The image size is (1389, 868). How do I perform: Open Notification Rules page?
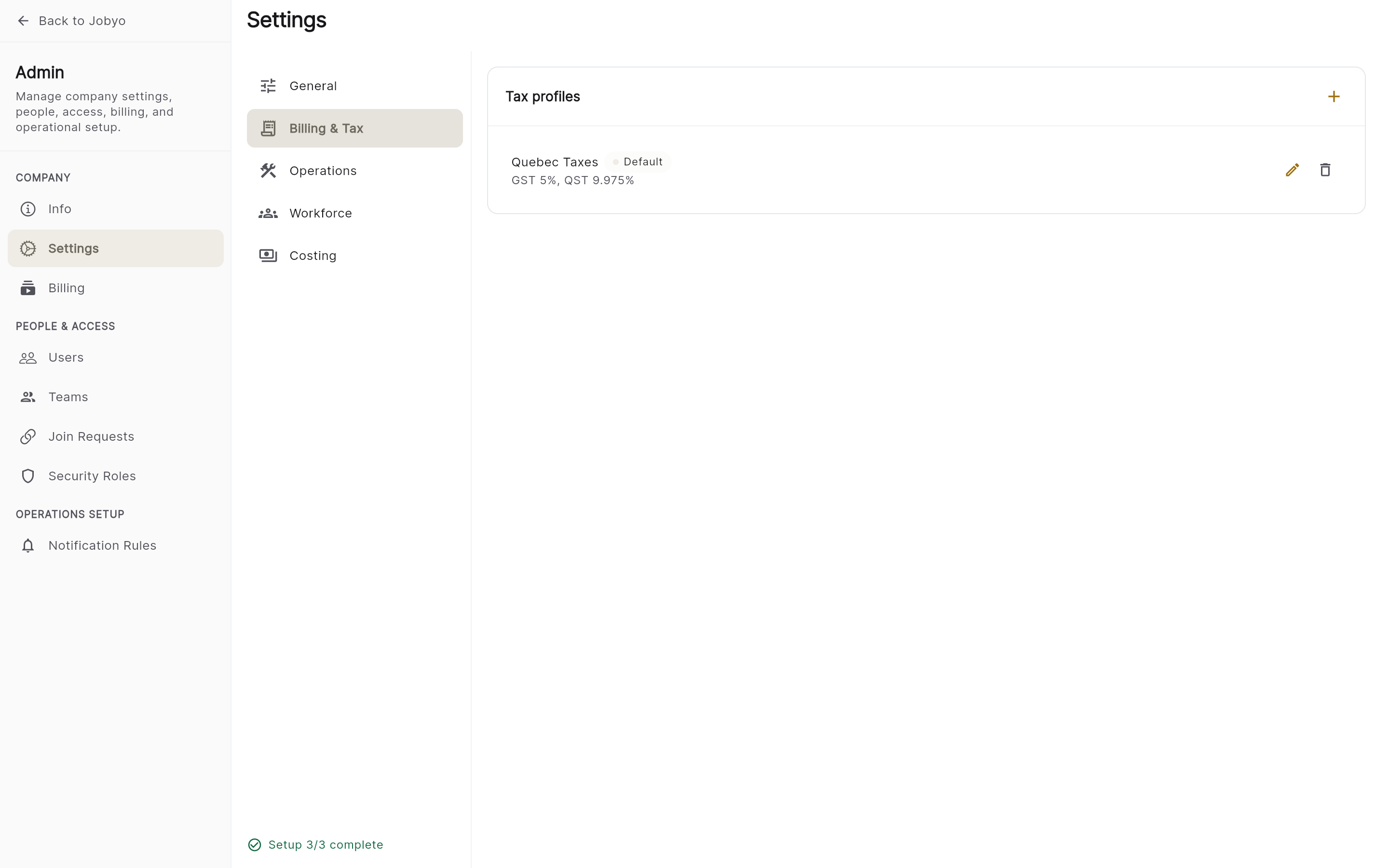115,546
